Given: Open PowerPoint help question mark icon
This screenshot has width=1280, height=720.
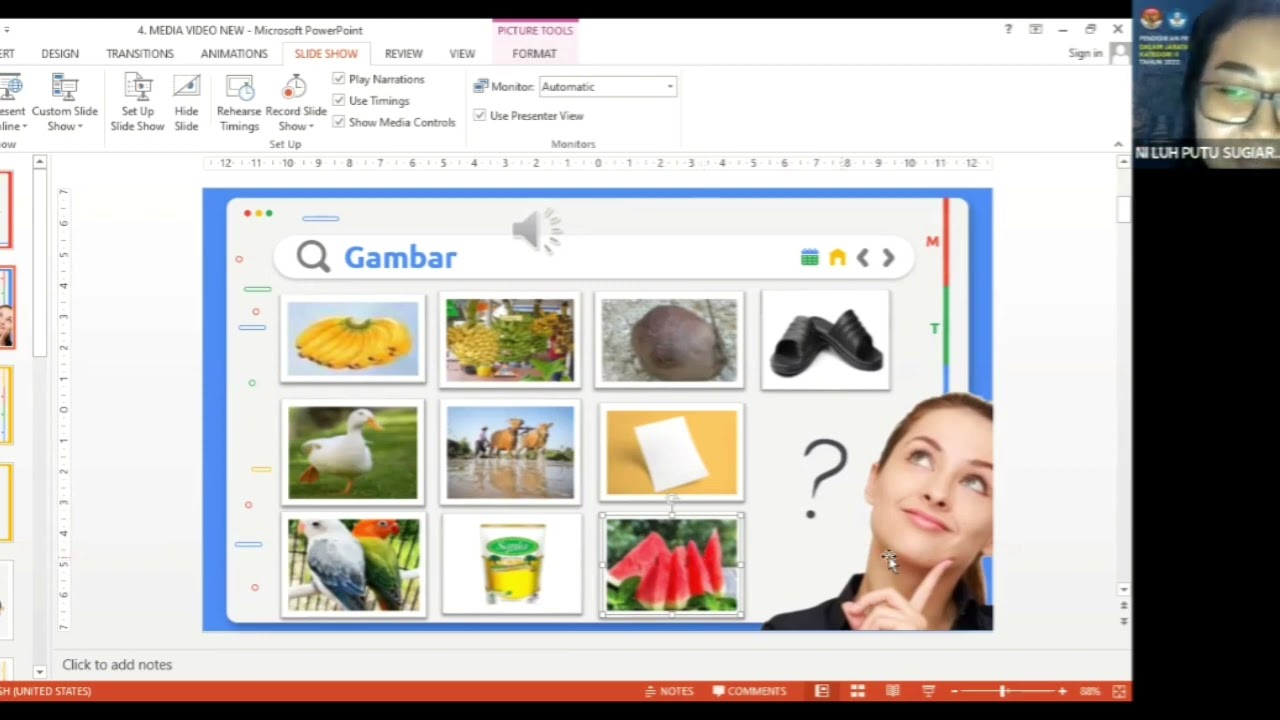Looking at the screenshot, I should click(1008, 30).
